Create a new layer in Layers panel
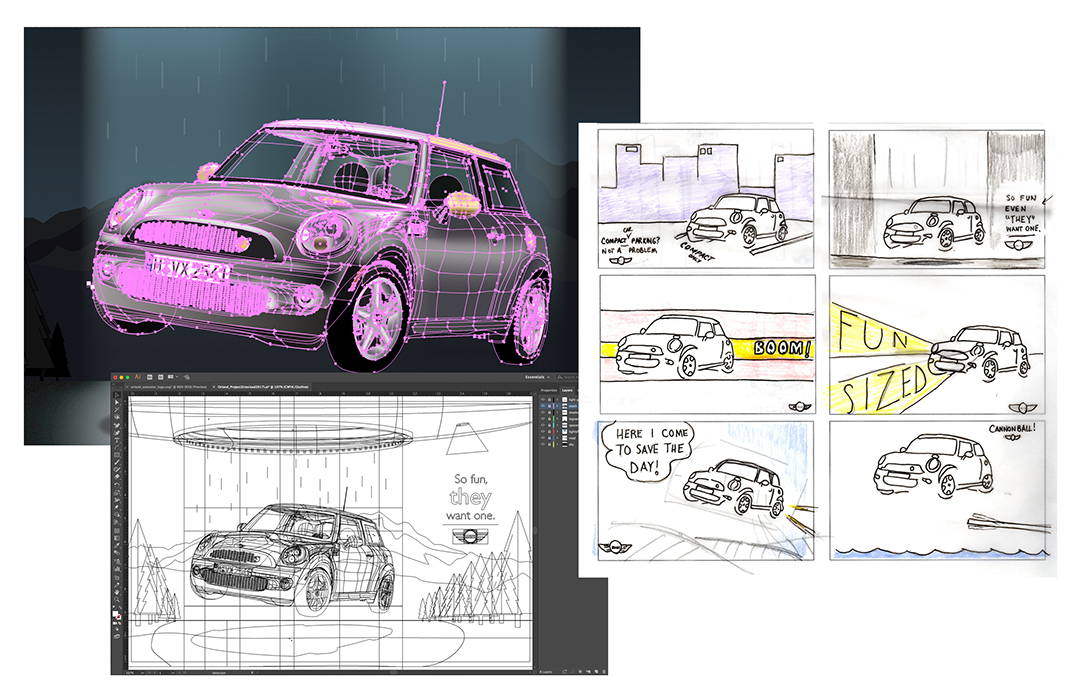This screenshot has height=700, width=1082. point(595,671)
